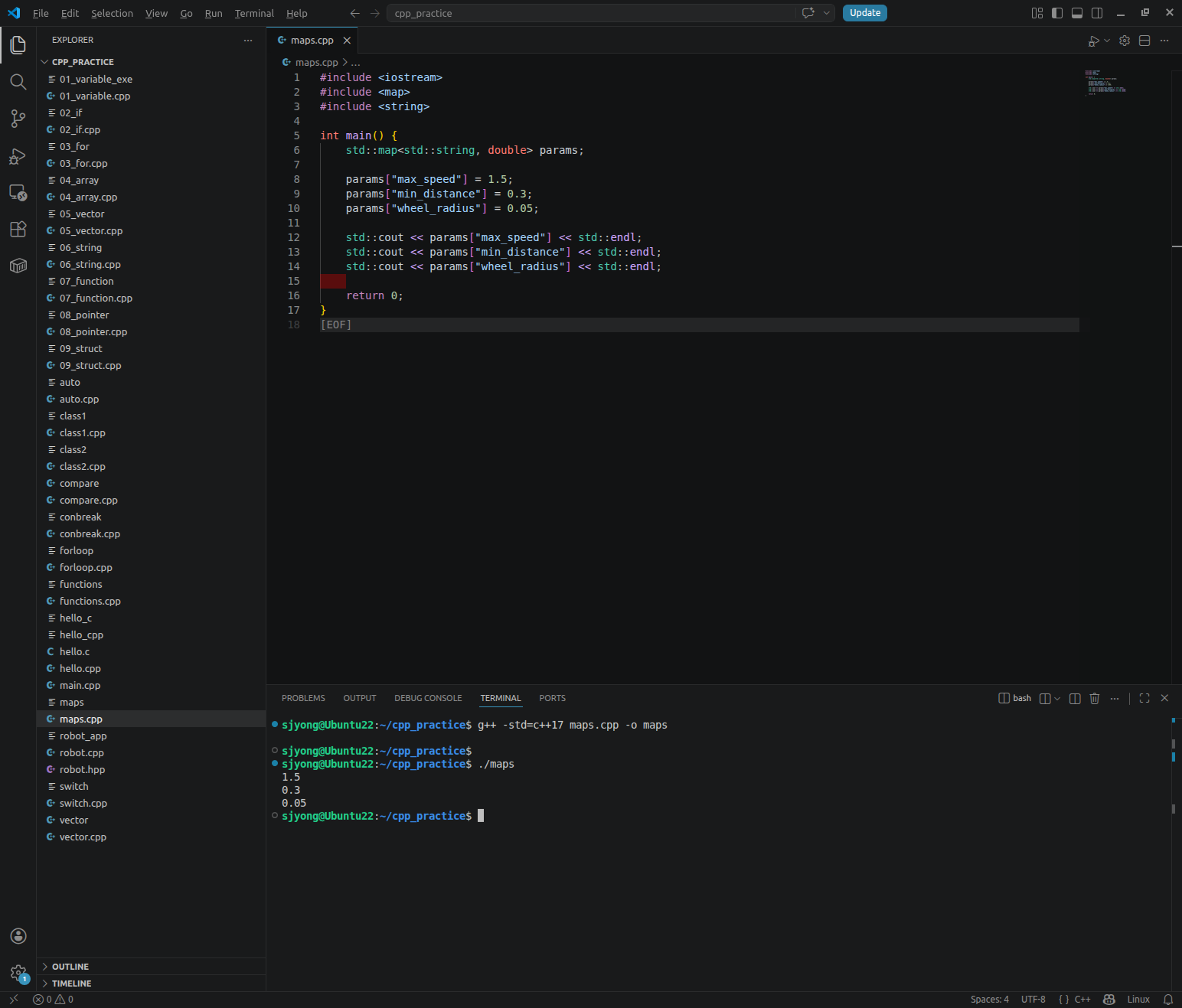Click the errors and warnings status indicator

coord(53,1000)
